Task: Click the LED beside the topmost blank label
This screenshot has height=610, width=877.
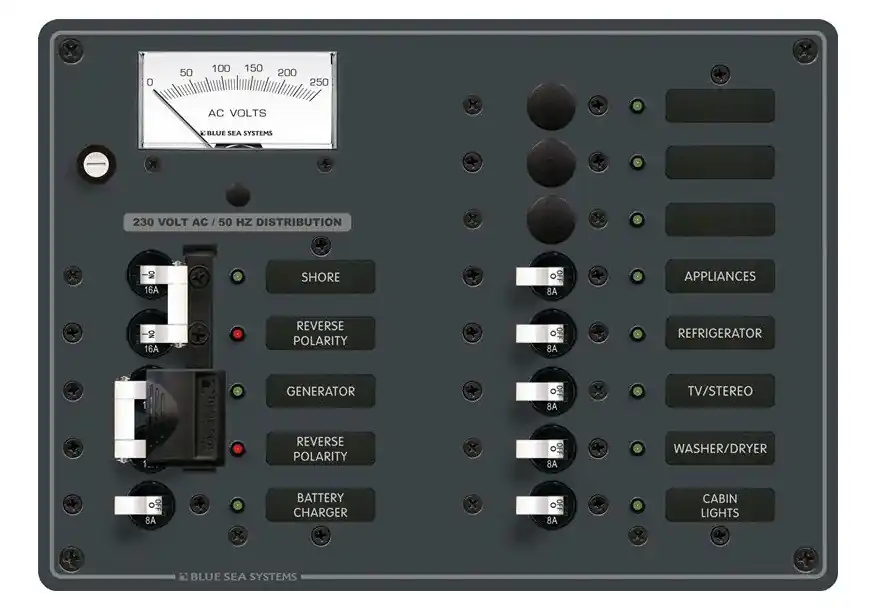Action: click(x=637, y=106)
